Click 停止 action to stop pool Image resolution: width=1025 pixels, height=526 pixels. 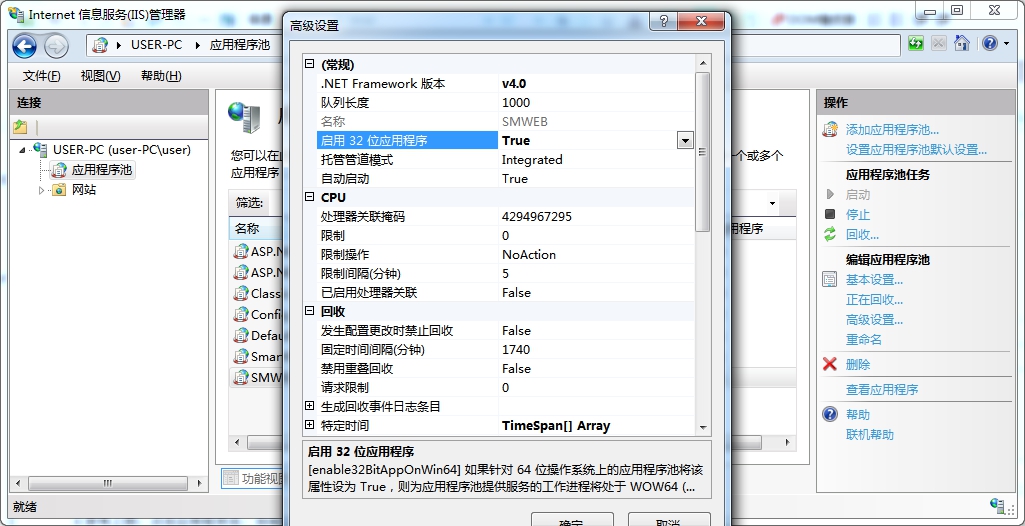coord(858,214)
